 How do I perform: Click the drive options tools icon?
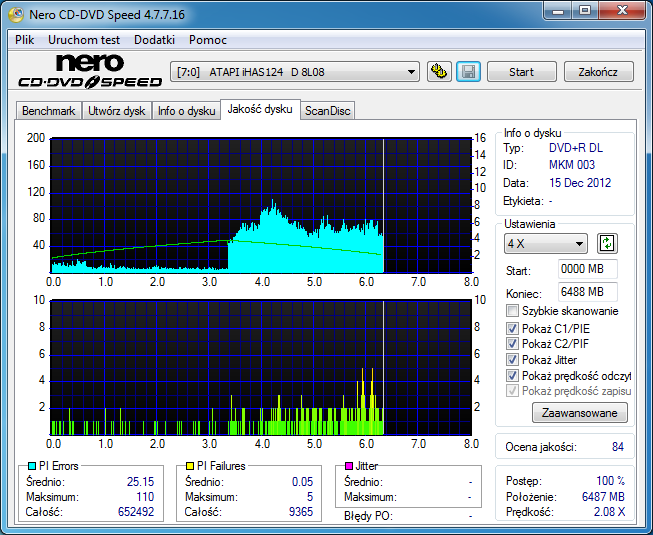[439, 72]
